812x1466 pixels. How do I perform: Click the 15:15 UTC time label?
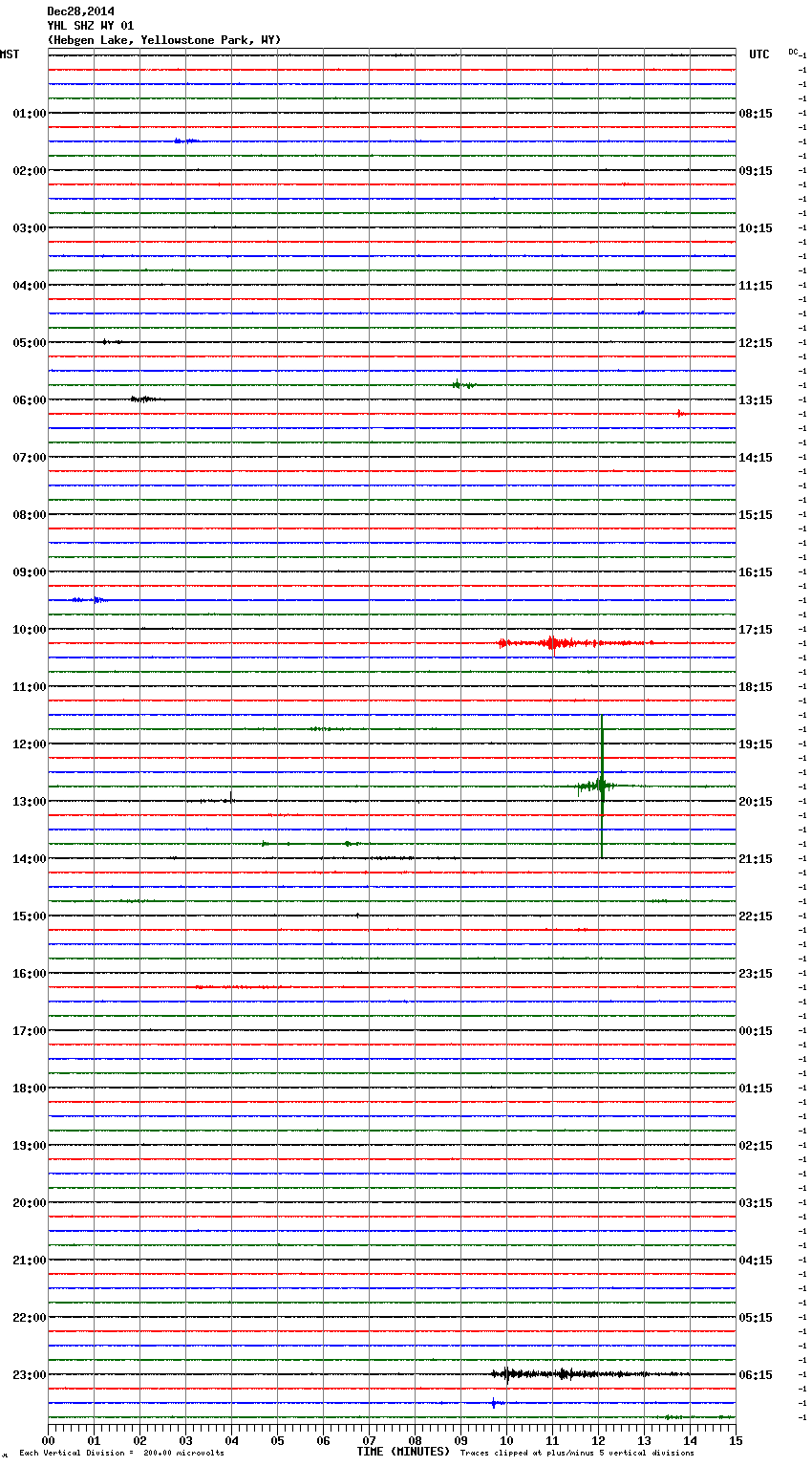click(756, 515)
